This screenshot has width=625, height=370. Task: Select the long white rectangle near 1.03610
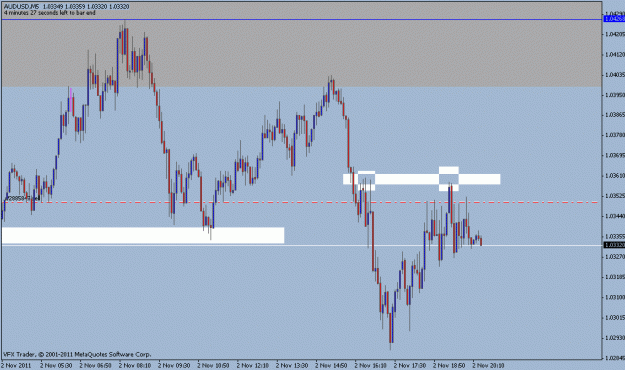point(422,179)
